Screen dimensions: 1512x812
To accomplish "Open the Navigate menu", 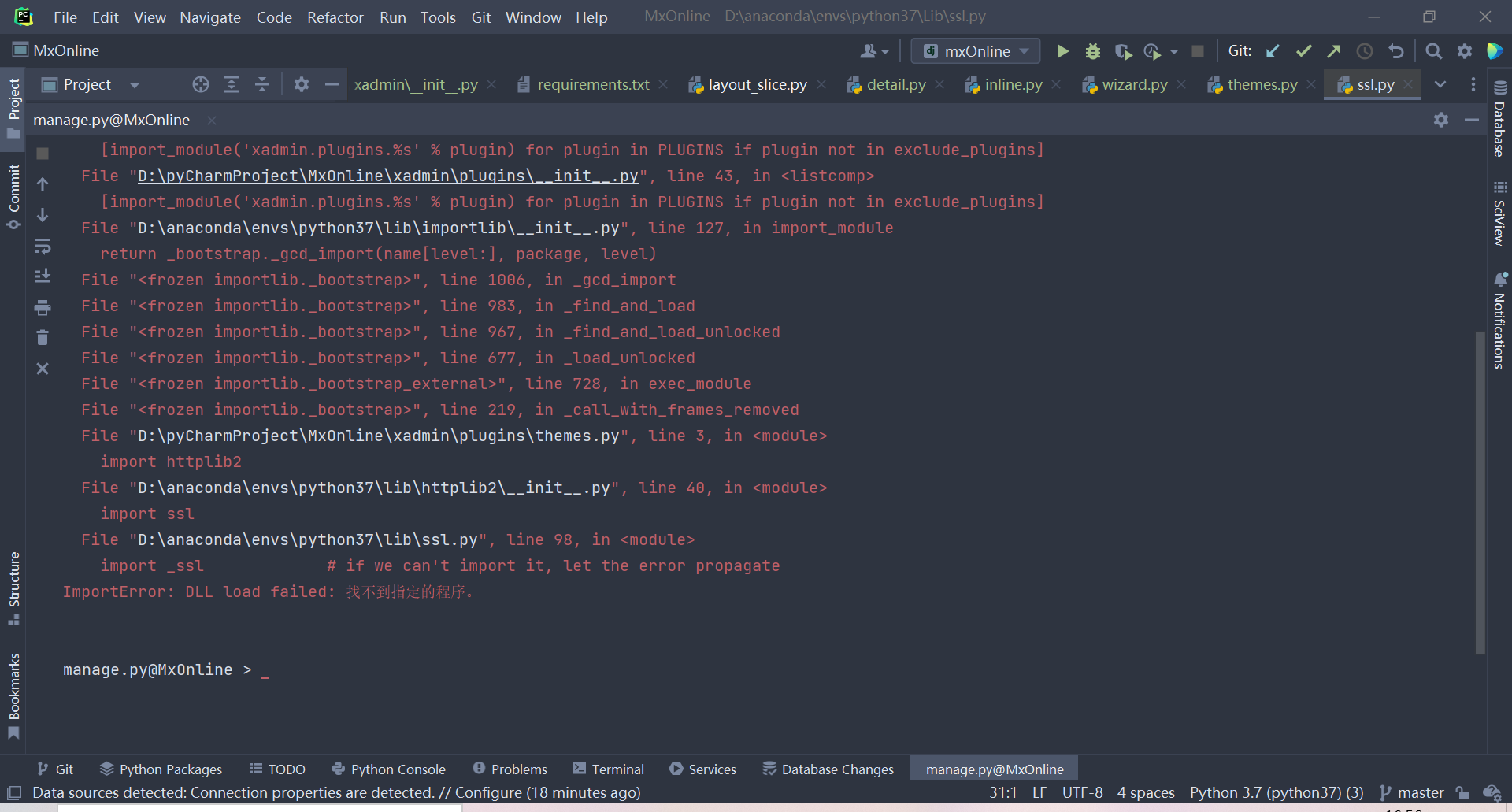I will pos(210,17).
